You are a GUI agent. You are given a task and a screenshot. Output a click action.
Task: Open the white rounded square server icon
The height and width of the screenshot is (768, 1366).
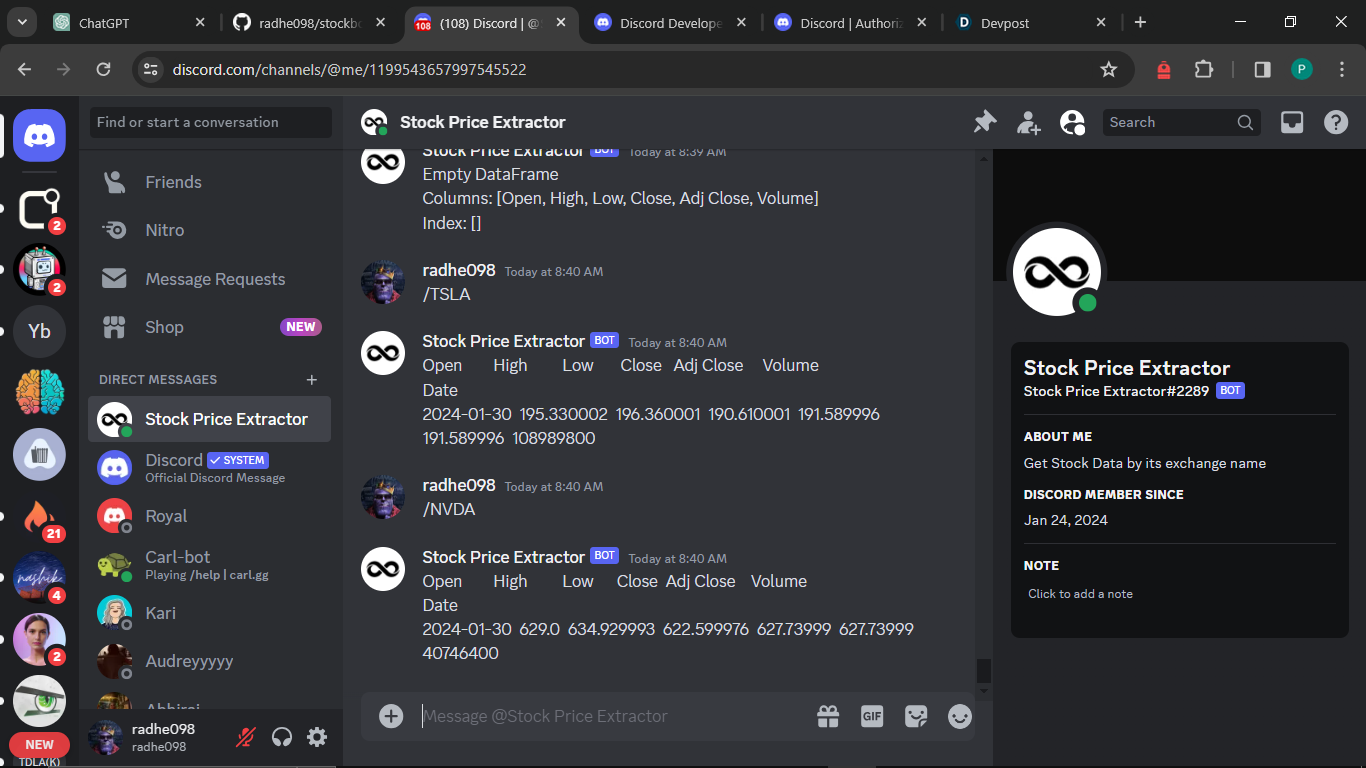click(x=40, y=208)
